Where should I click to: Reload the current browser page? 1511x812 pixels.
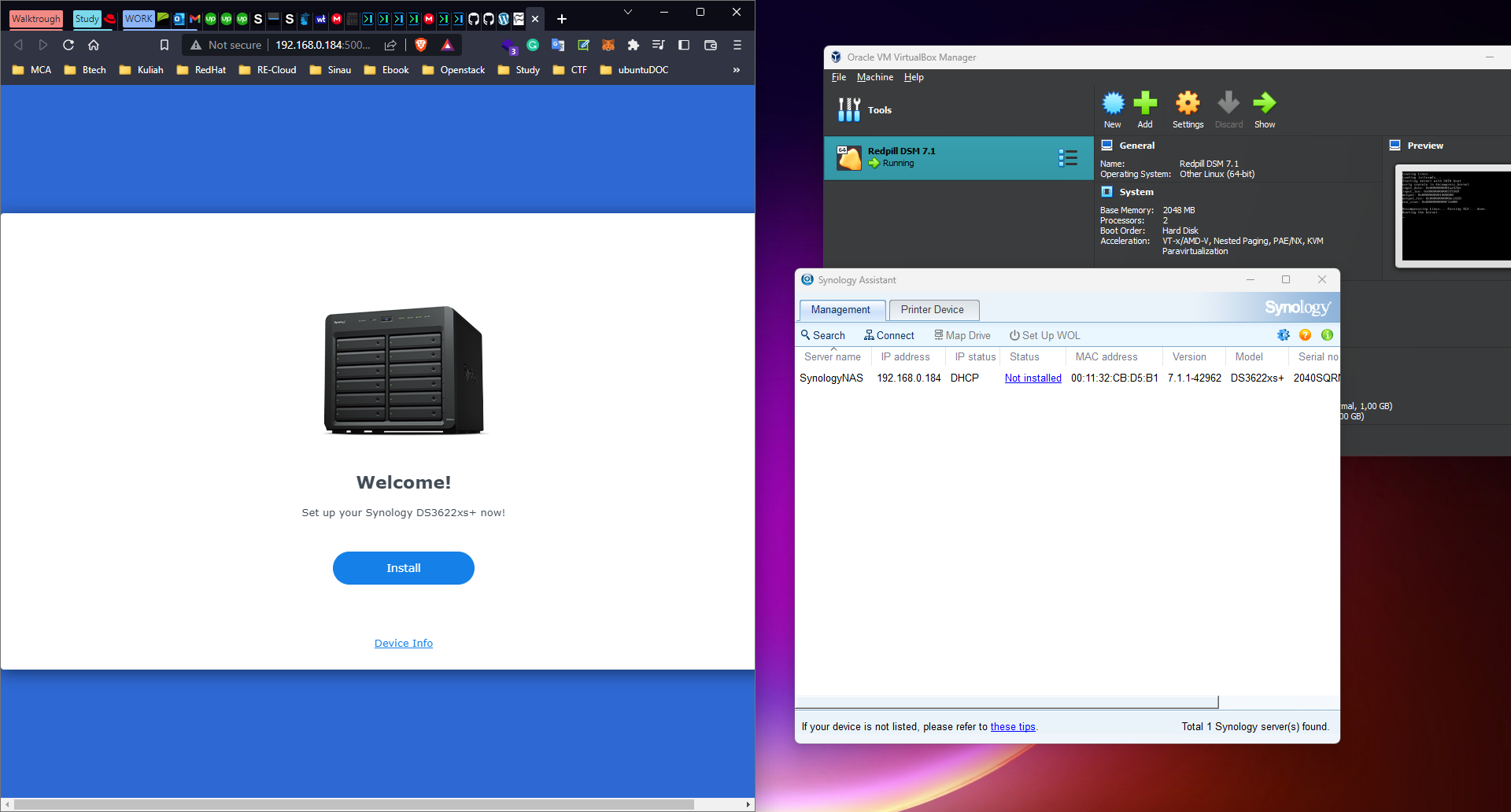point(68,45)
